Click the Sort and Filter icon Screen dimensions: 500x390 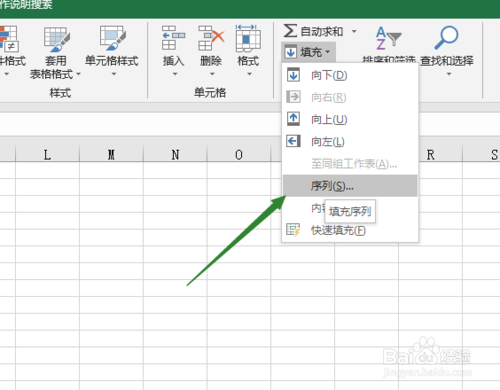(388, 38)
